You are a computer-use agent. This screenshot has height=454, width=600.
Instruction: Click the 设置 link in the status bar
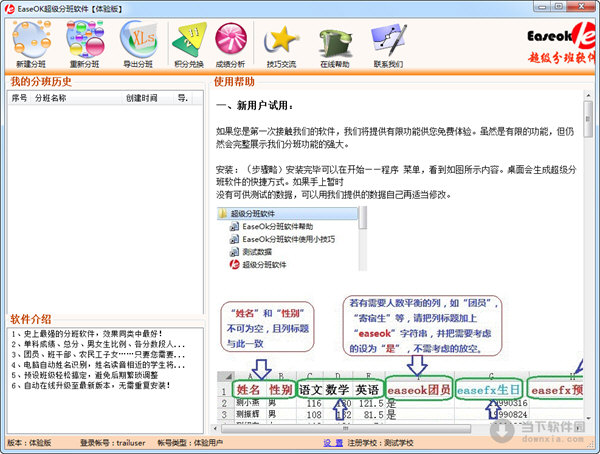coord(333,443)
